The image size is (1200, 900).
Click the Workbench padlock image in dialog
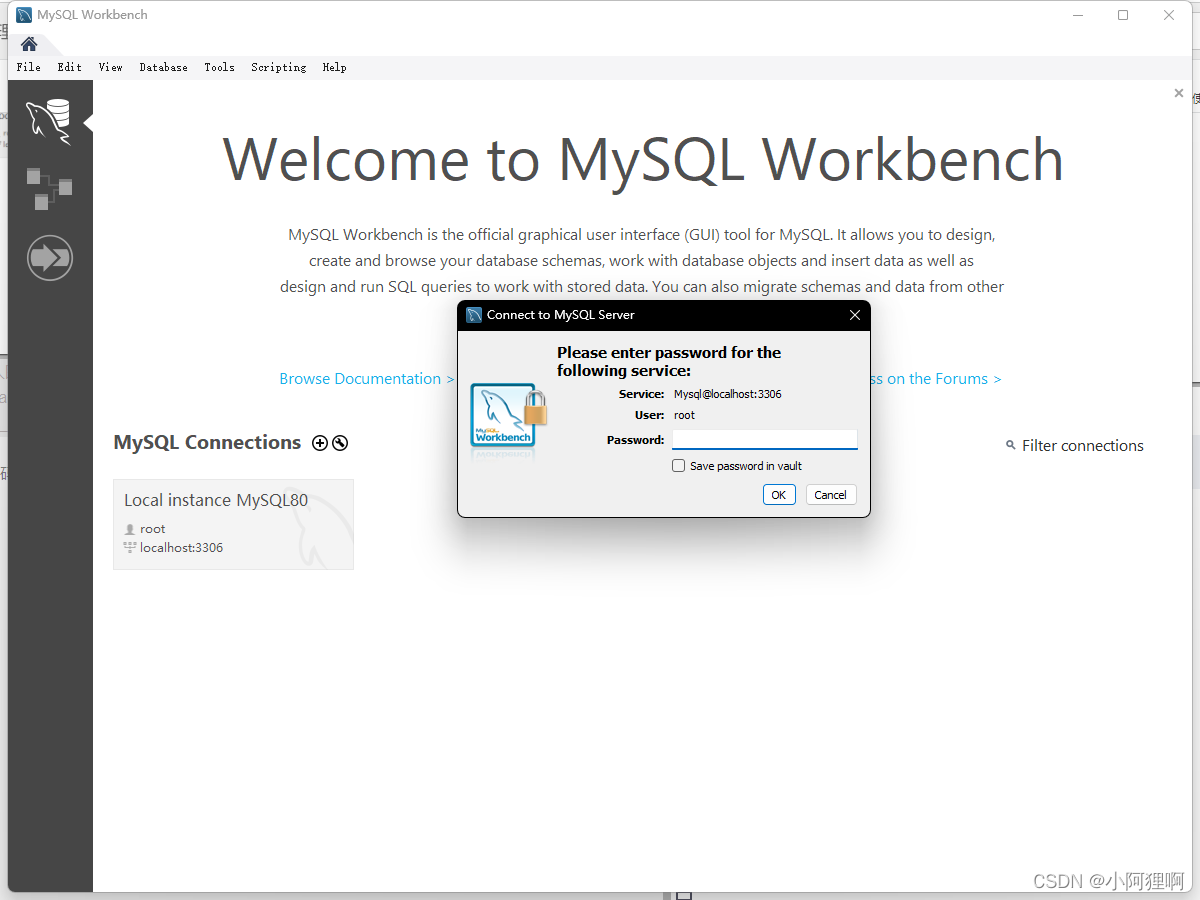tap(509, 420)
